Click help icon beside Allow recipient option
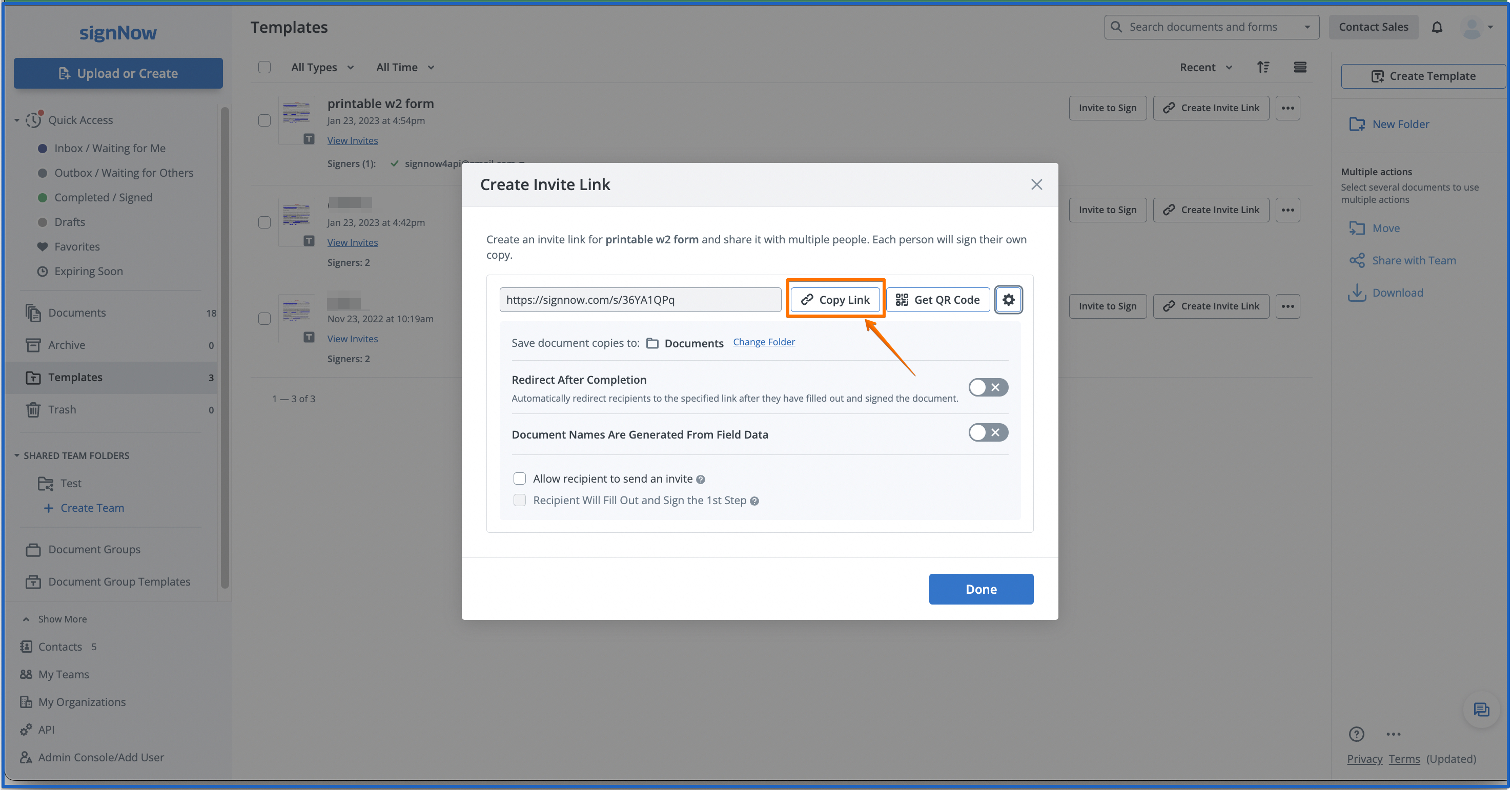The width and height of the screenshot is (1512, 790). pos(700,480)
